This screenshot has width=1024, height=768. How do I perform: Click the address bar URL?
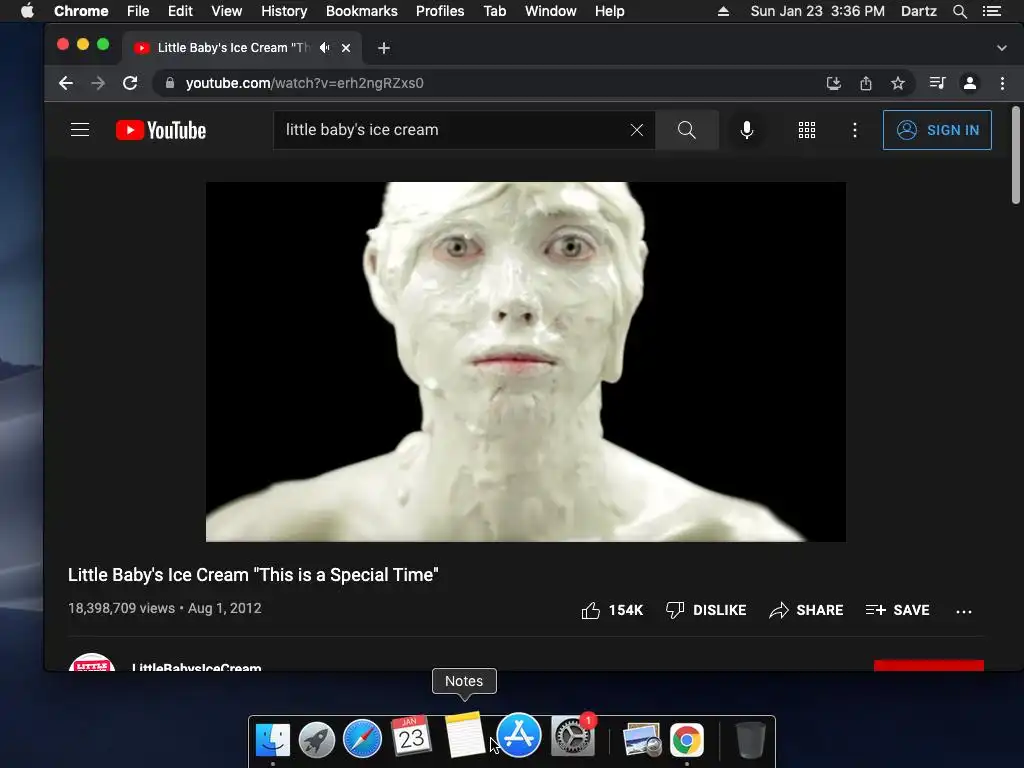pyautogui.click(x=304, y=83)
